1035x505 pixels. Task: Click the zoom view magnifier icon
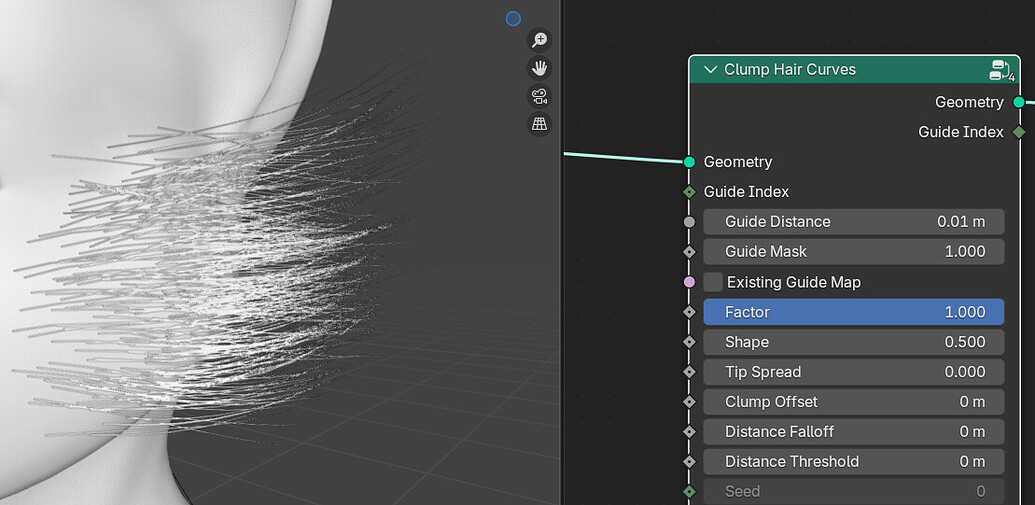coord(539,40)
